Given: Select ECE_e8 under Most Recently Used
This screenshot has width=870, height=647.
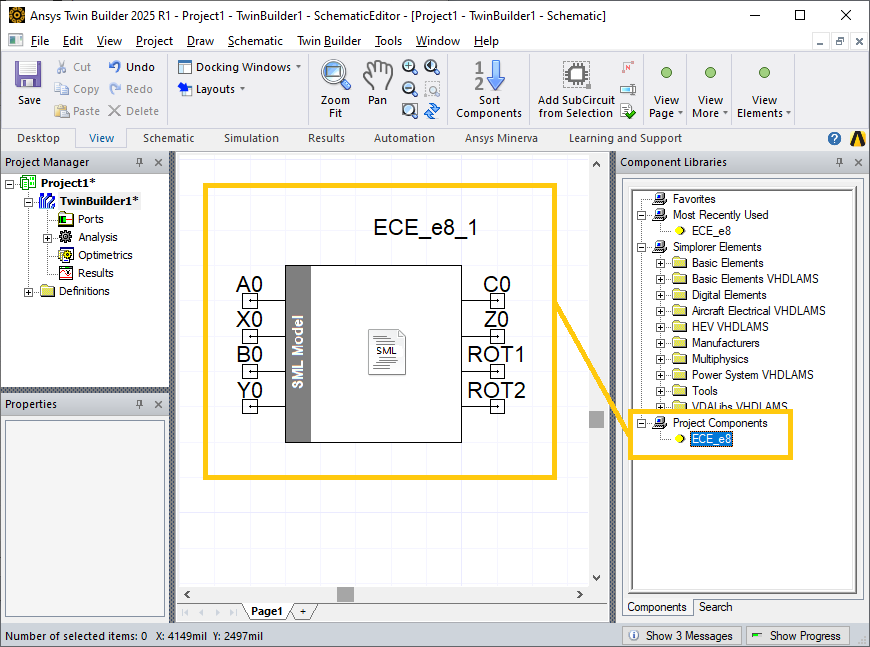Looking at the screenshot, I should (711, 231).
